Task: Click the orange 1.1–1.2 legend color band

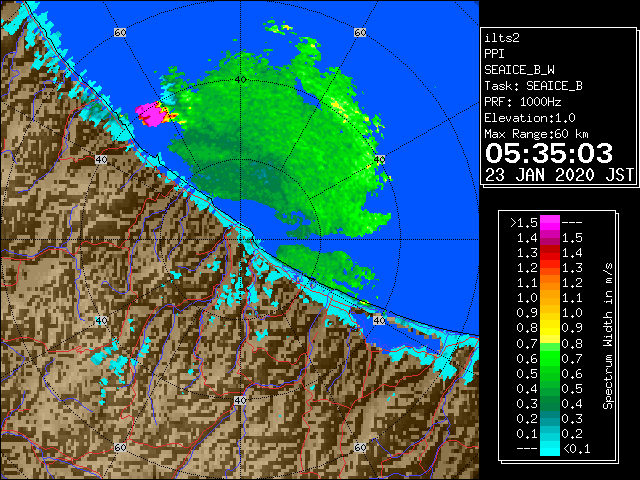Action: (x=550, y=283)
